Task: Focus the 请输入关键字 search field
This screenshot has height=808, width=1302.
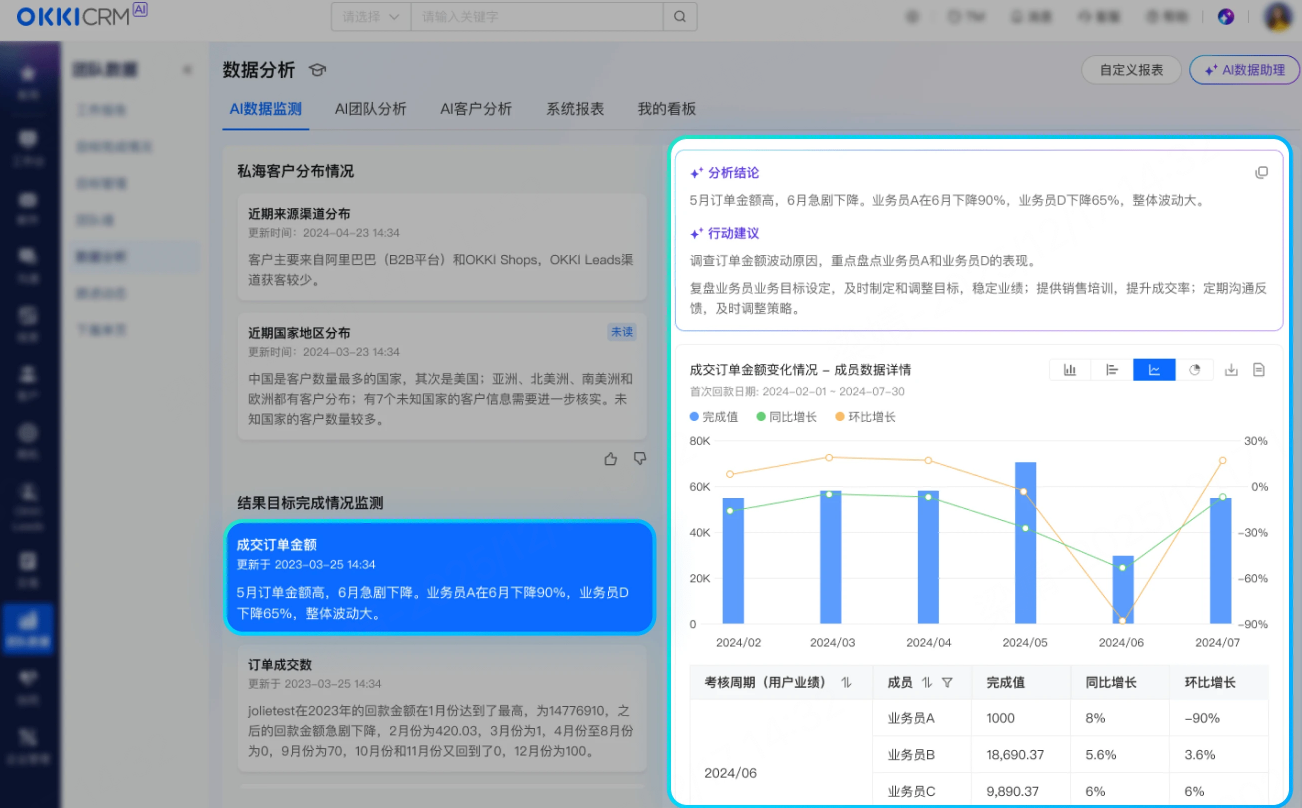Action: click(x=537, y=17)
